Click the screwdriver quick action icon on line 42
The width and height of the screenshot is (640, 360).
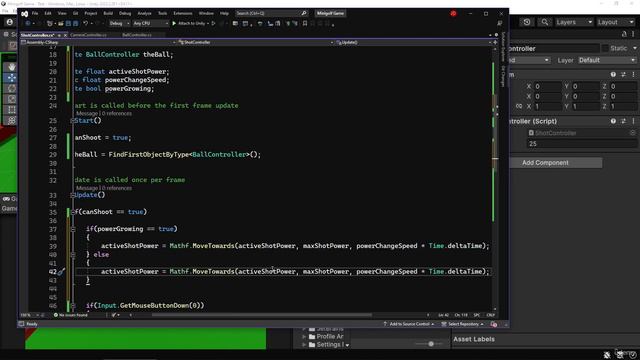(61, 271)
